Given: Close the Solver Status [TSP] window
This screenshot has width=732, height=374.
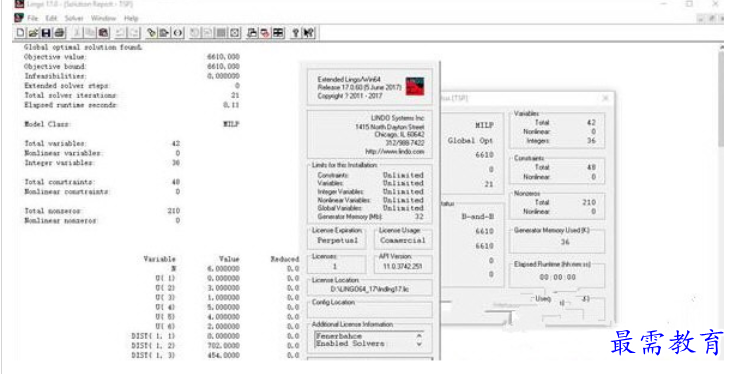Looking at the screenshot, I should click(x=605, y=98).
